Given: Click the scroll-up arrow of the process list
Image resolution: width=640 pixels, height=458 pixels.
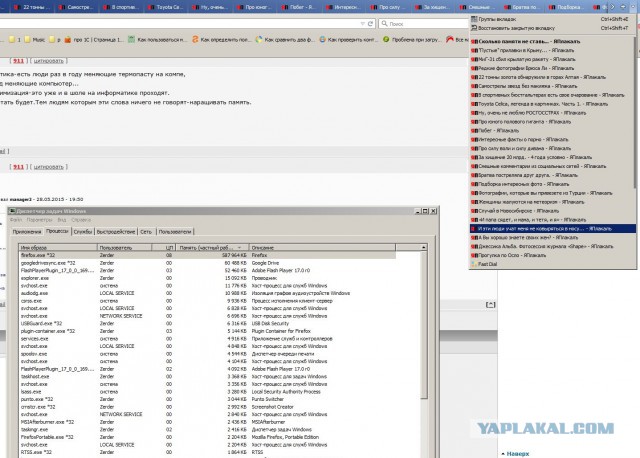Looking at the screenshot, I should coord(424,247).
